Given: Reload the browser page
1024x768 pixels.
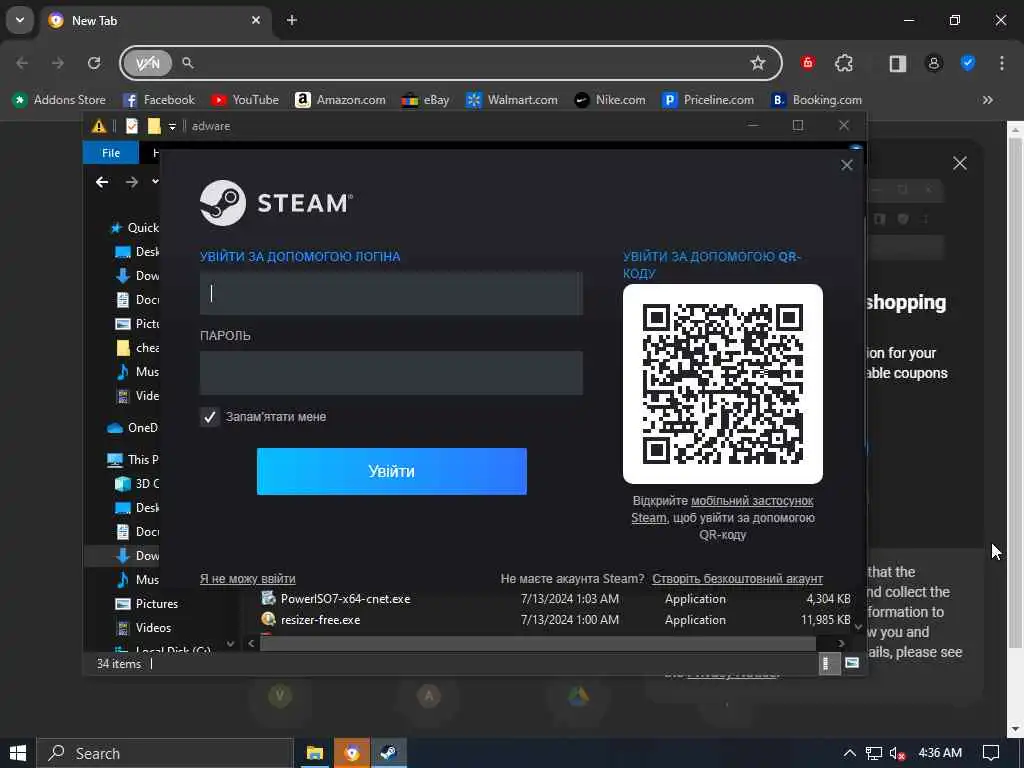Looking at the screenshot, I should [94, 63].
